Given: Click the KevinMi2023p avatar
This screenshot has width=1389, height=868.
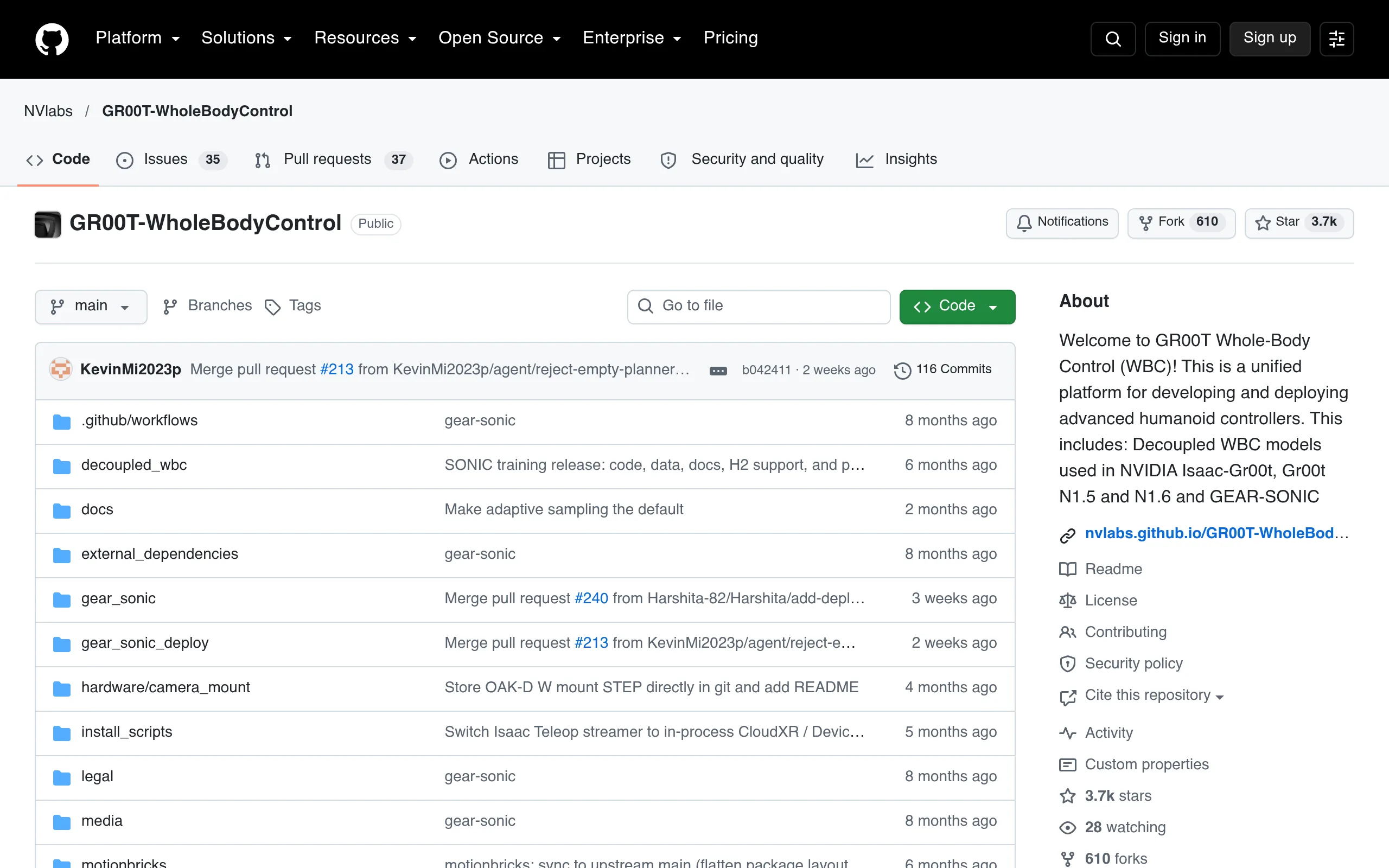Looking at the screenshot, I should [x=60, y=369].
